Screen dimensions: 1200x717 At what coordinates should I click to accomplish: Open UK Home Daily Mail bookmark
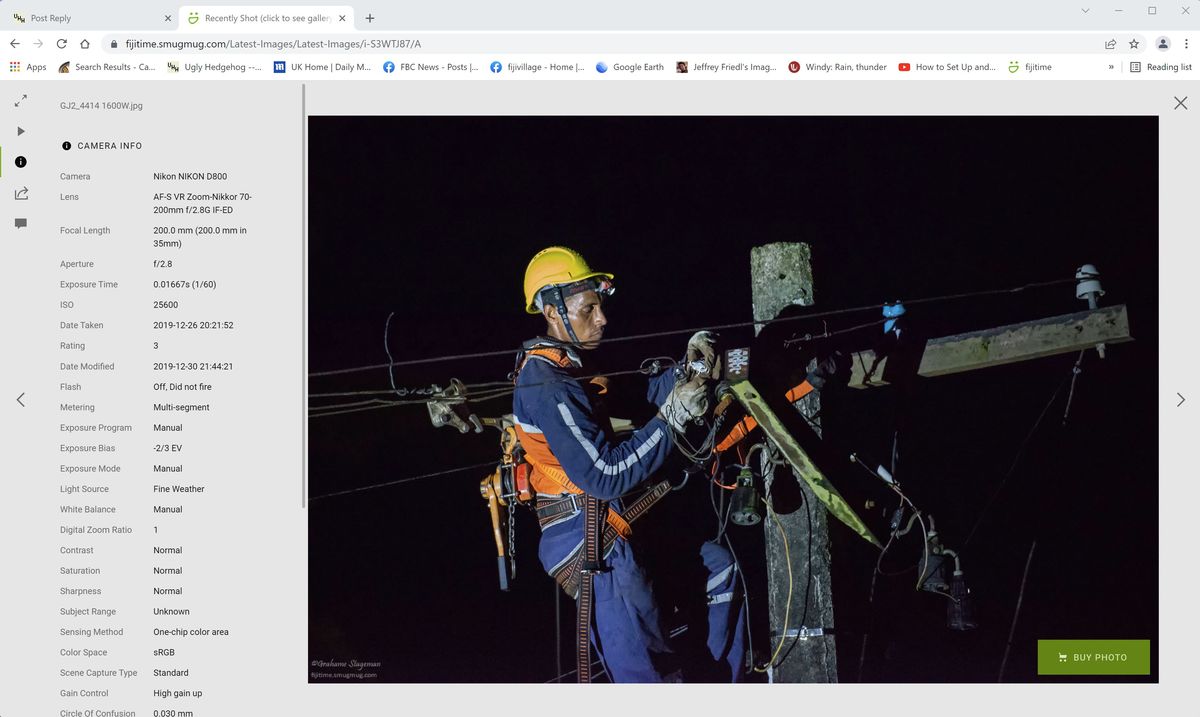coord(322,67)
